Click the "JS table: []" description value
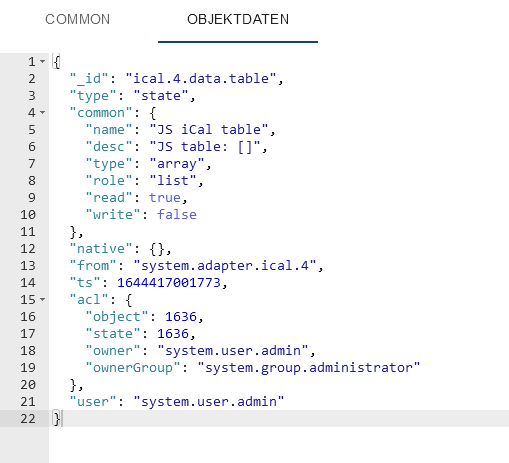The image size is (509, 463). coord(205,147)
